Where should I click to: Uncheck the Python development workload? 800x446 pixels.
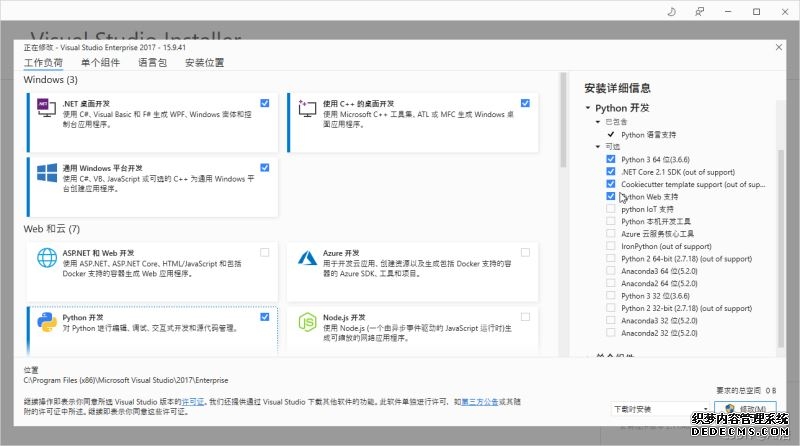(x=265, y=317)
